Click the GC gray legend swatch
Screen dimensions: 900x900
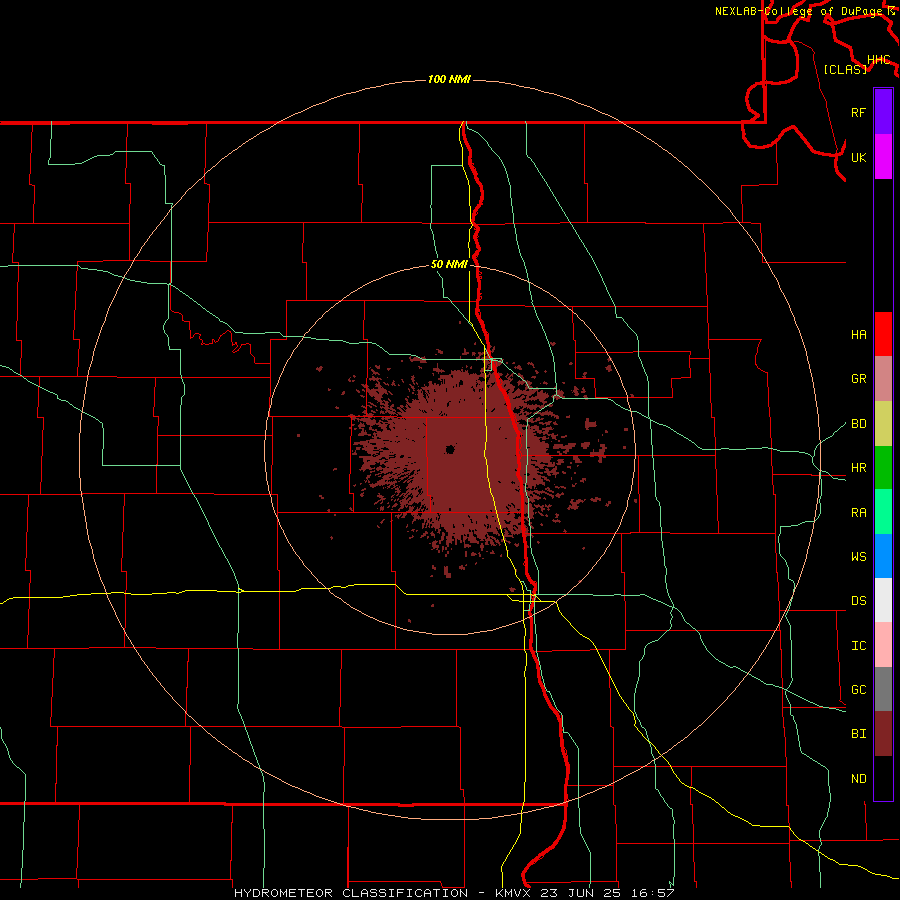pyautogui.click(x=883, y=689)
